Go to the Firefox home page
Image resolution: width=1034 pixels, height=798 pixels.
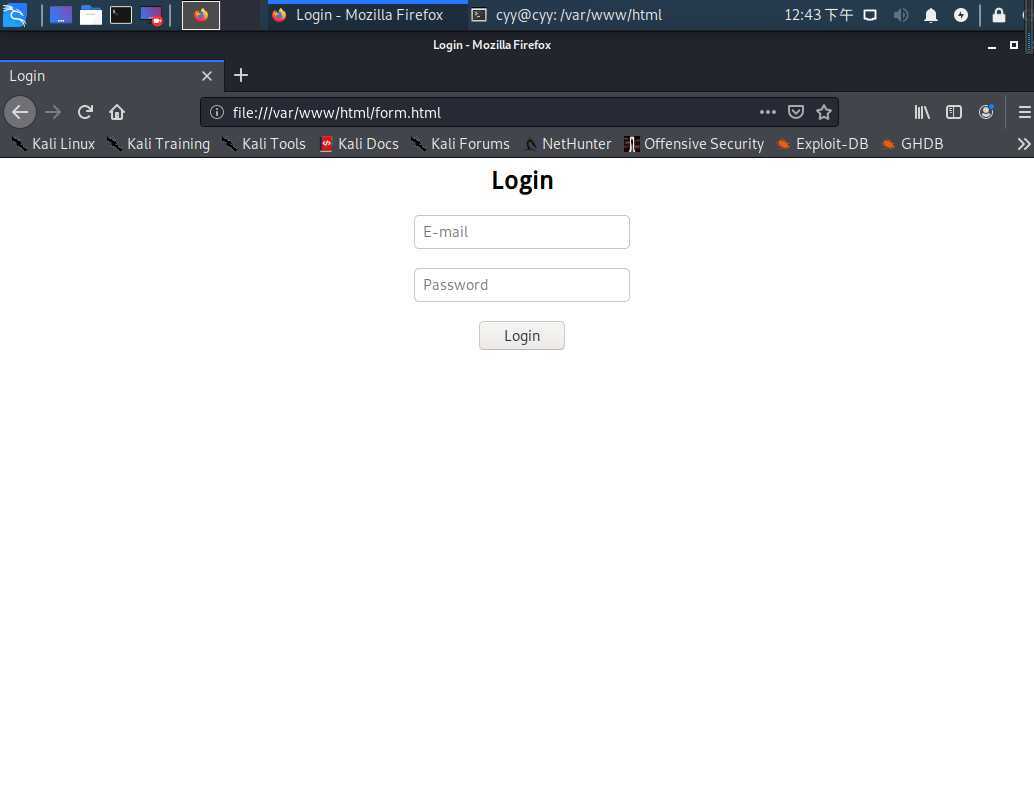coord(117,112)
